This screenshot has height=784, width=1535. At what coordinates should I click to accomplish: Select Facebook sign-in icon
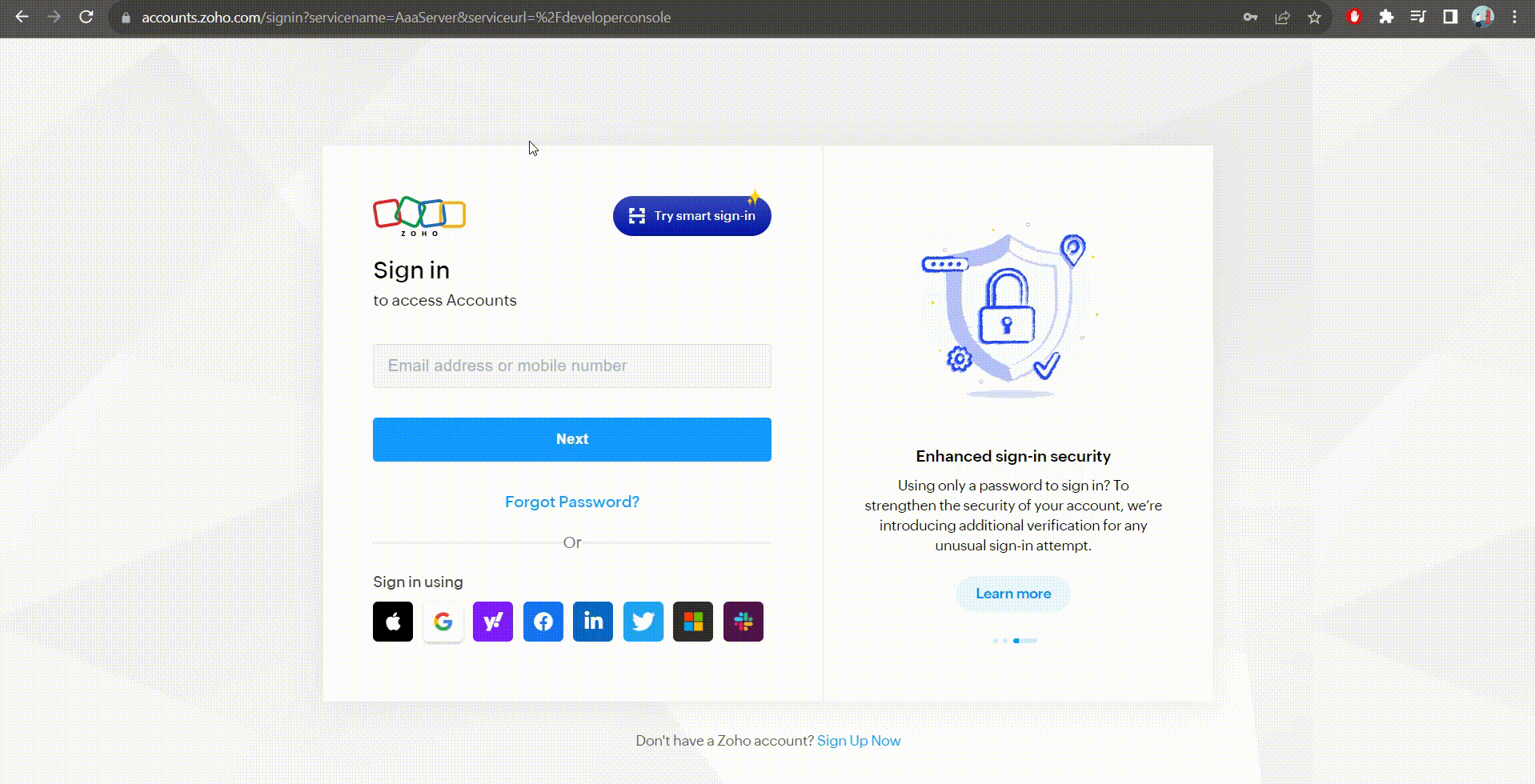[x=543, y=622]
